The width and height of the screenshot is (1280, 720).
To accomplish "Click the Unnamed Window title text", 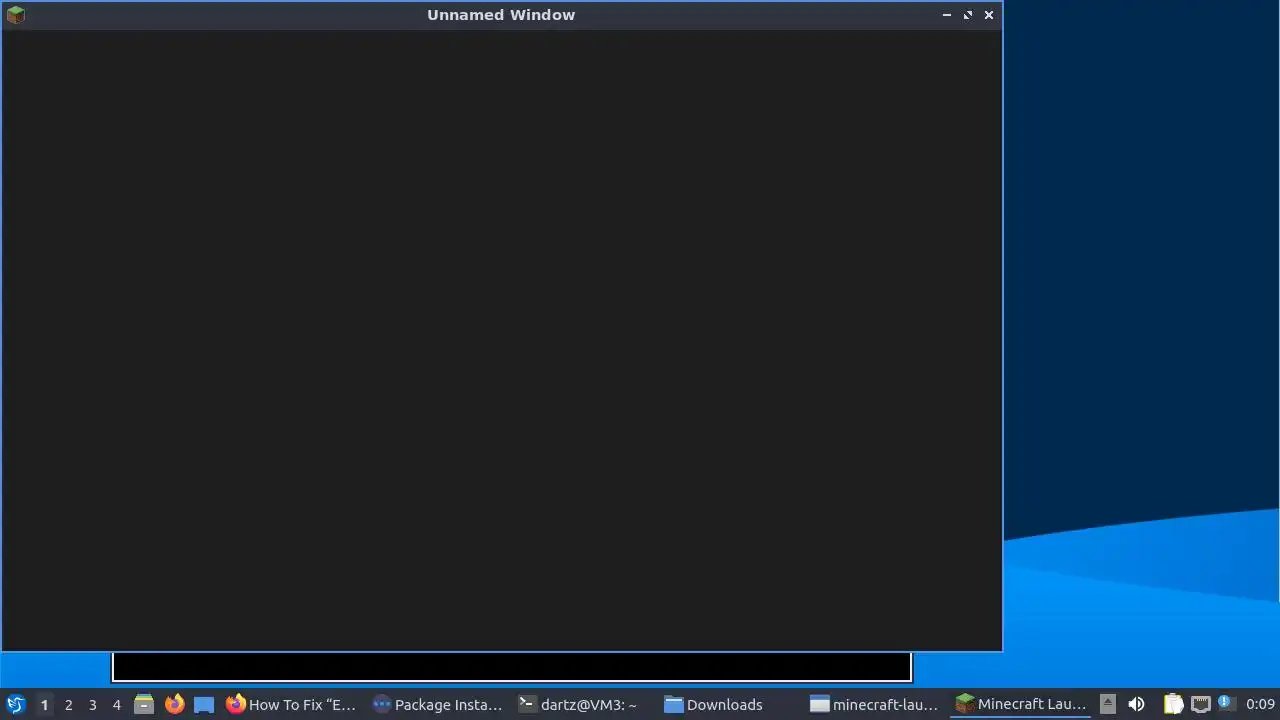I will (501, 15).
